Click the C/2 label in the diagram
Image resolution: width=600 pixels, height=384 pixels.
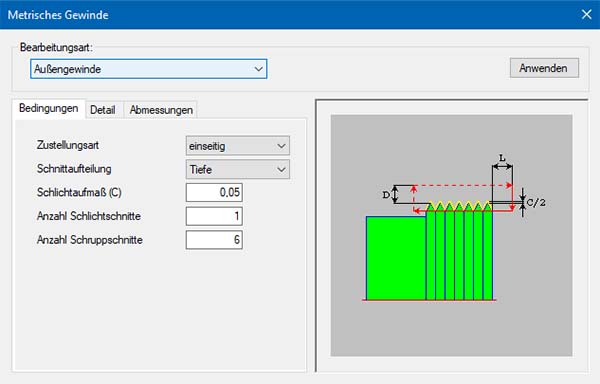coord(536,202)
